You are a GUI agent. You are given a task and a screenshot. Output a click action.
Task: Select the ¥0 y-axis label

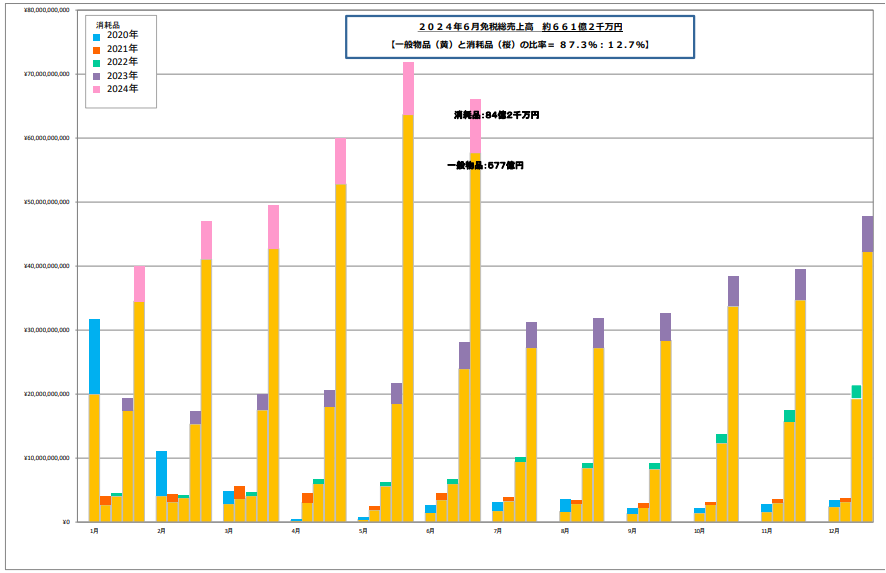64,522
